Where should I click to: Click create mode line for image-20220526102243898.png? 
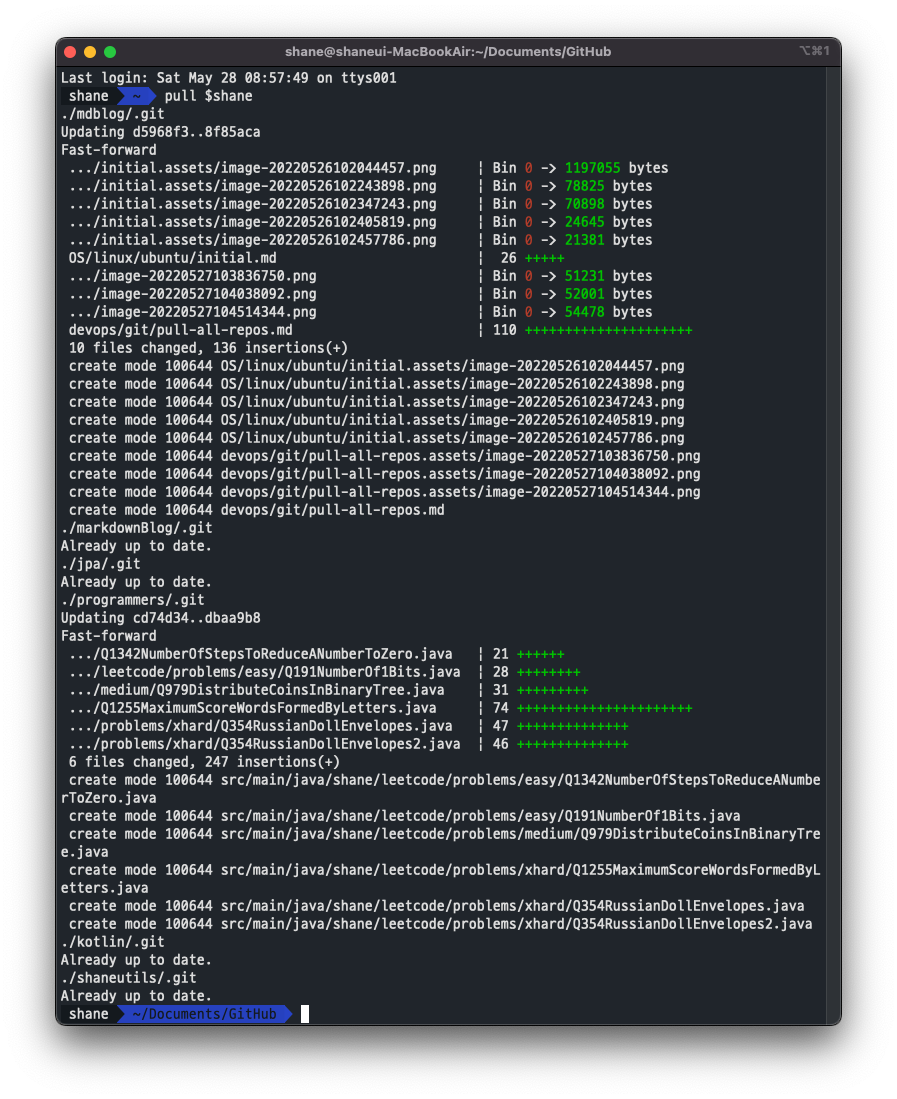click(376, 384)
